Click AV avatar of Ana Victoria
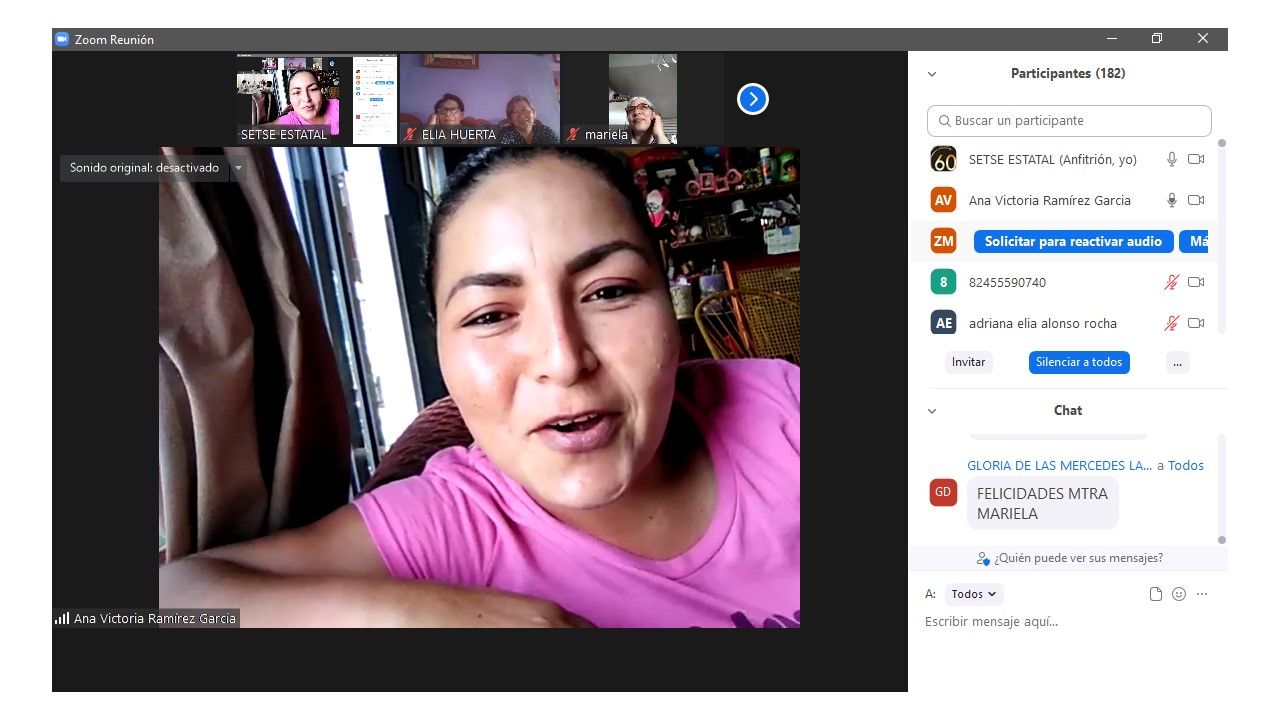The height and width of the screenshot is (720, 1280). point(943,200)
